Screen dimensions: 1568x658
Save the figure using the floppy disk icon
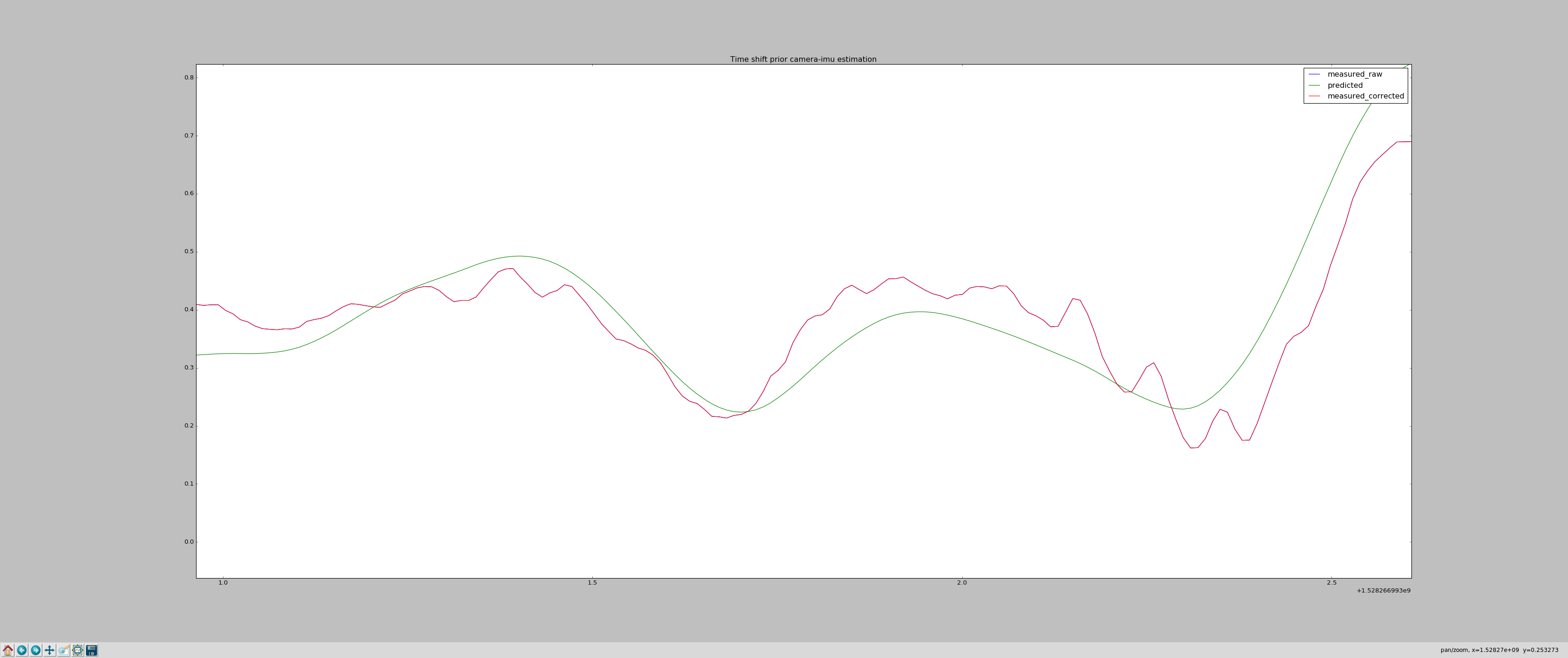[x=92, y=650]
